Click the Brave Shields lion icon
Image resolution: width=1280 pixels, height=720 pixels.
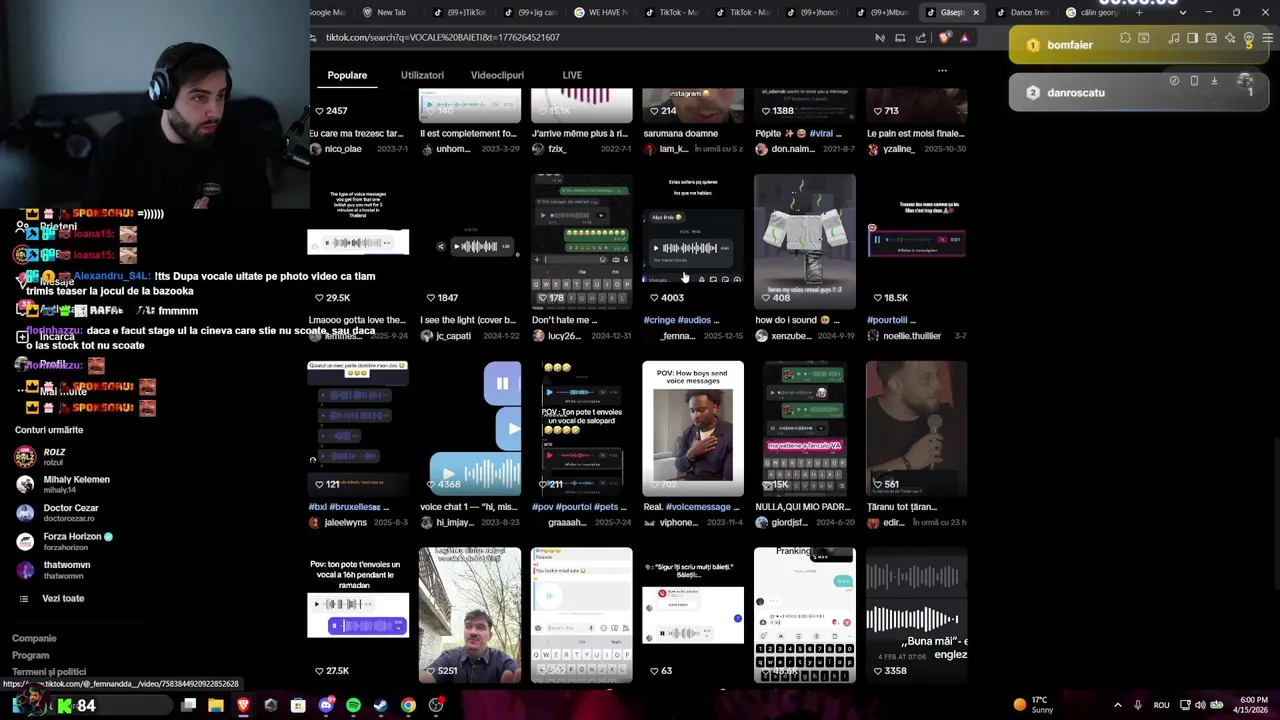coord(945,38)
